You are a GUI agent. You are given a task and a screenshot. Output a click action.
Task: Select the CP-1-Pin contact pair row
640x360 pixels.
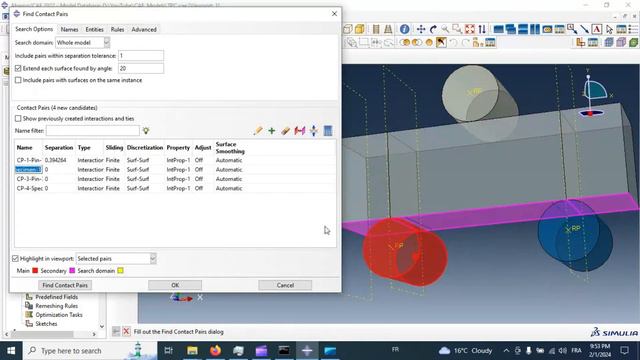click(x=175, y=160)
